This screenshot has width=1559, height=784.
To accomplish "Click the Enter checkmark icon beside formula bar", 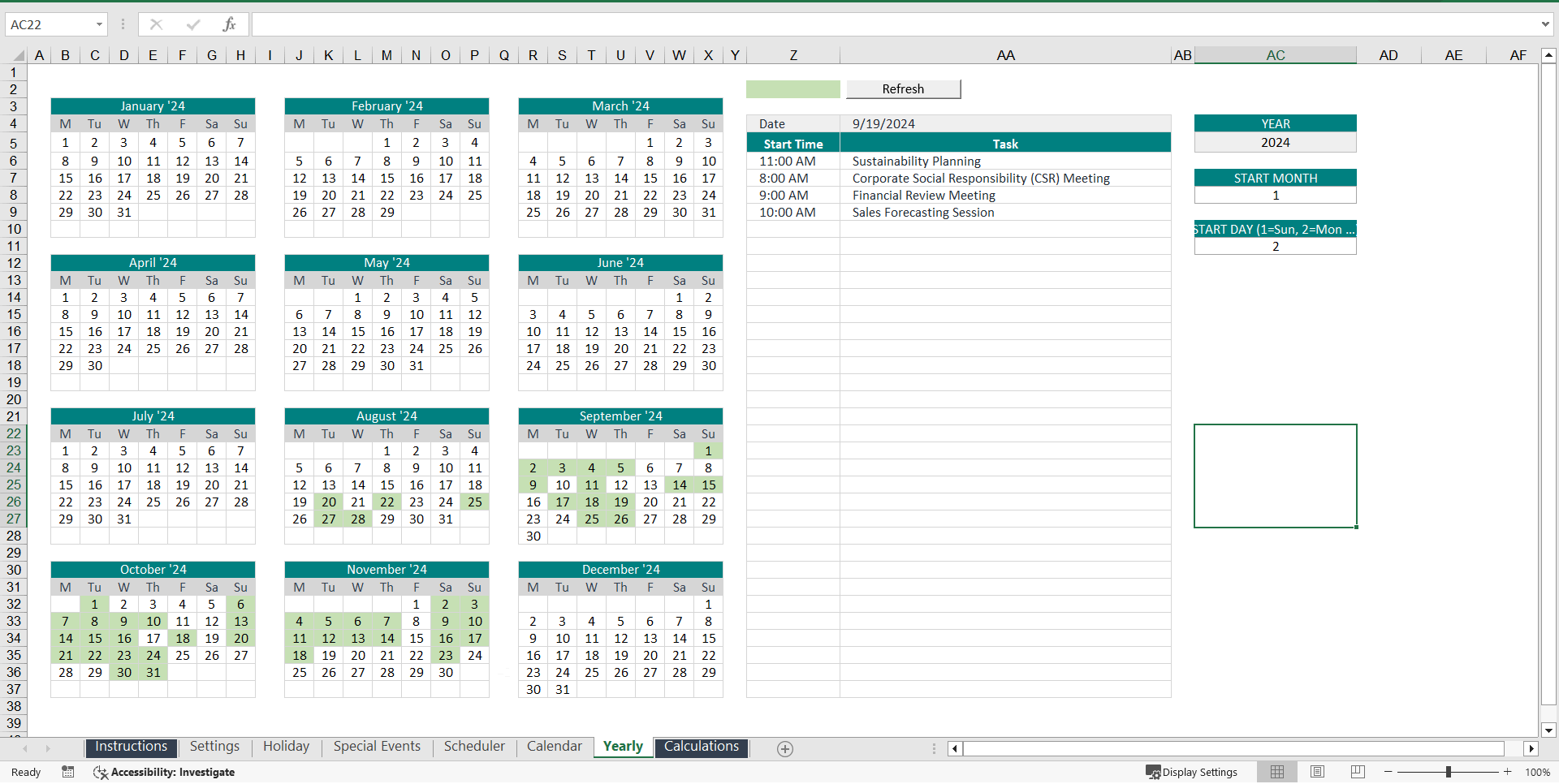I will pyautogui.click(x=193, y=24).
